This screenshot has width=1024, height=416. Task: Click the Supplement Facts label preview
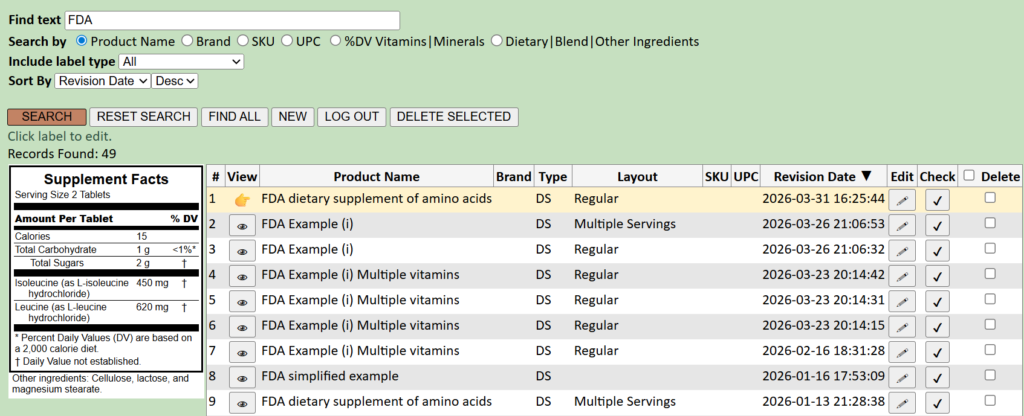point(105,268)
